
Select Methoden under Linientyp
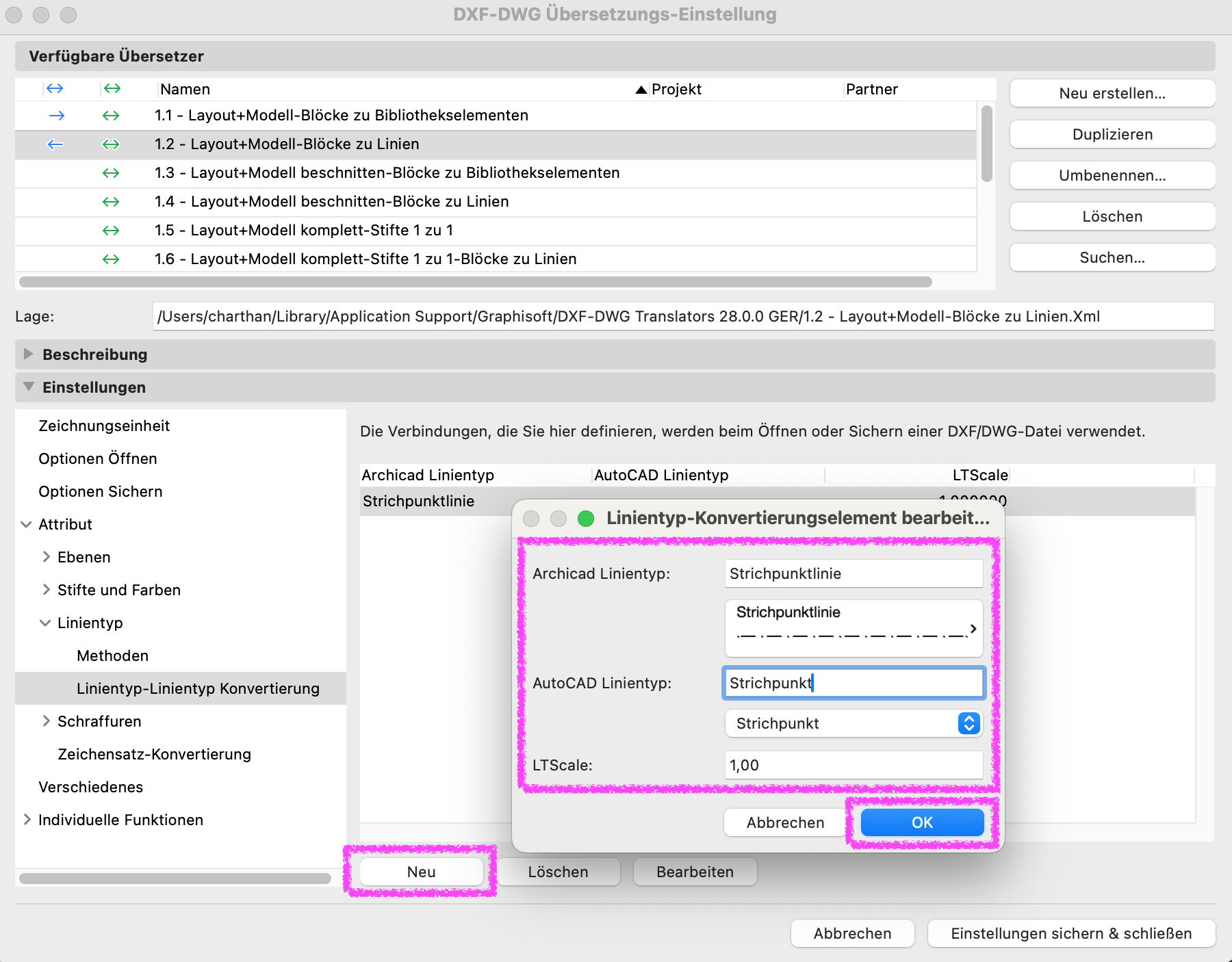[x=113, y=655]
